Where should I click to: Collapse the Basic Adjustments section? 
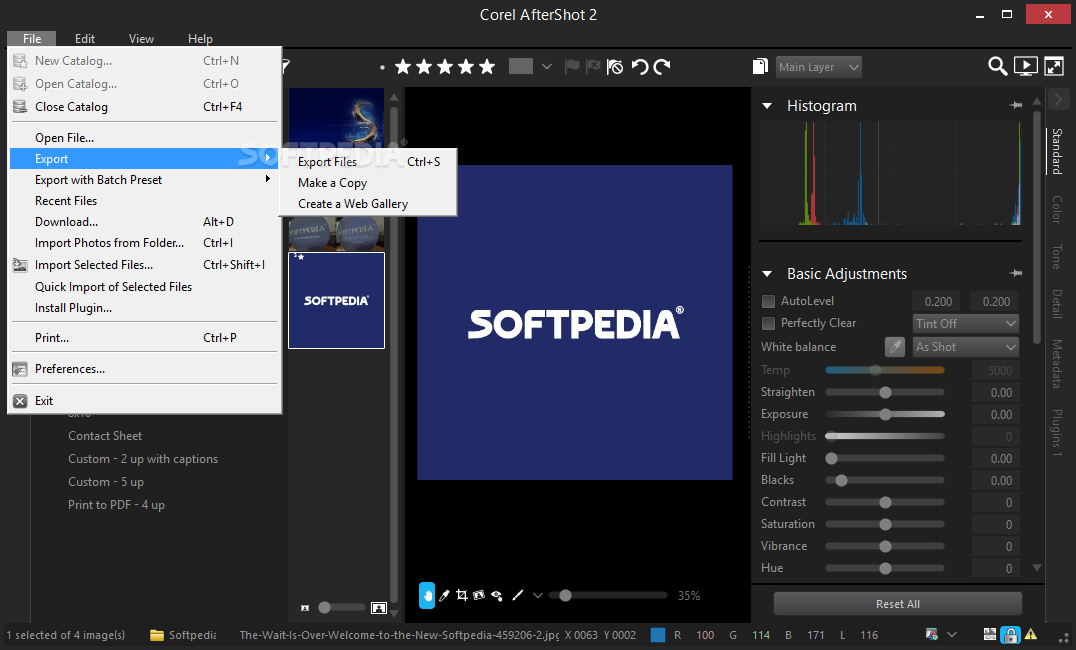click(767, 274)
